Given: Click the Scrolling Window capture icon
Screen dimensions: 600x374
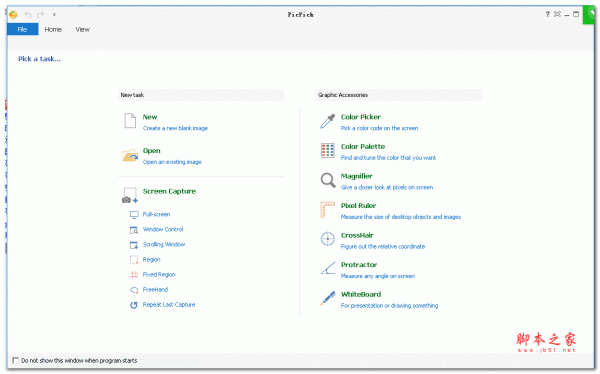Looking at the screenshot, I should tap(134, 245).
